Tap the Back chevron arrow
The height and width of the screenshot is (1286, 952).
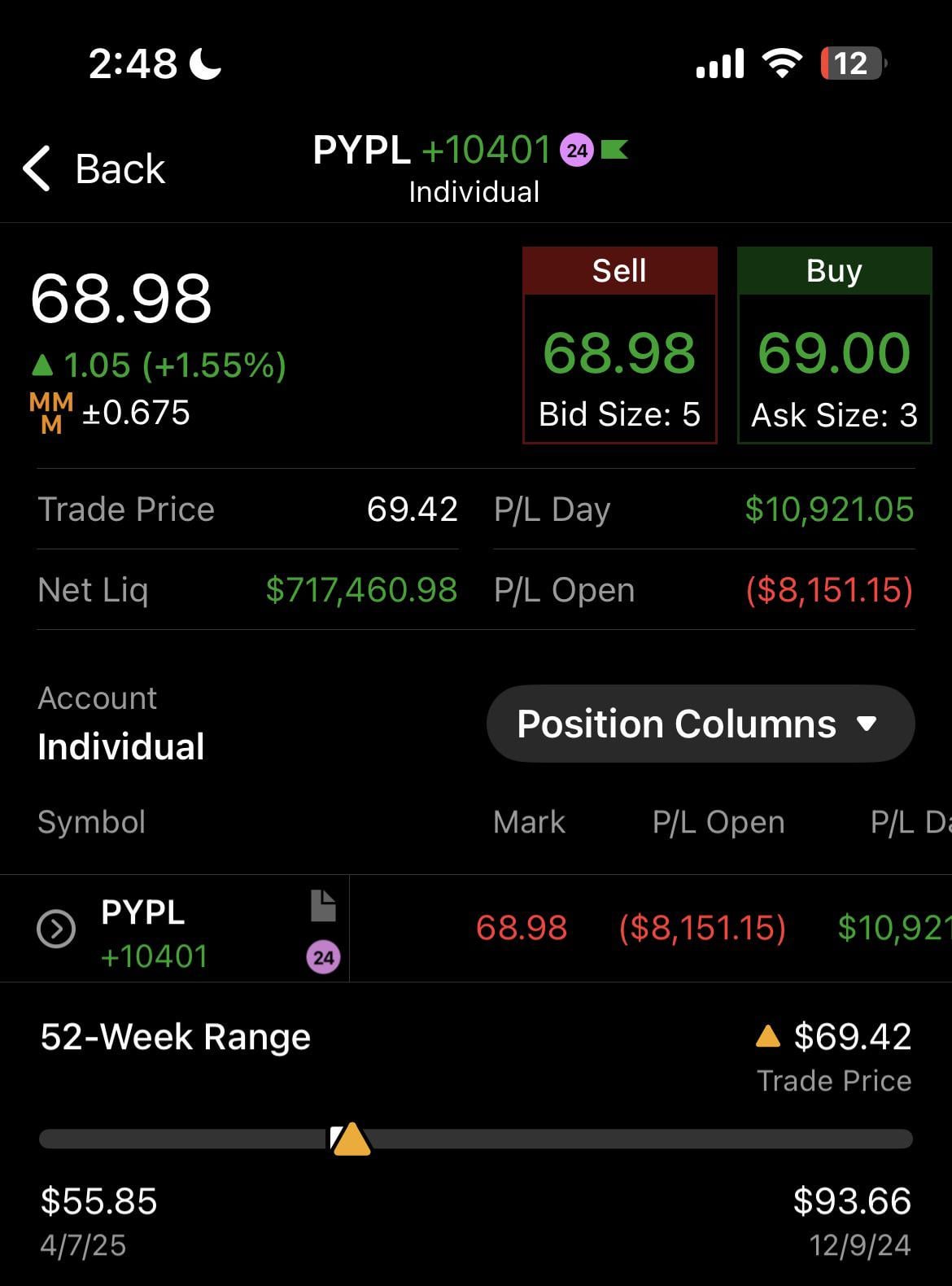37,168
